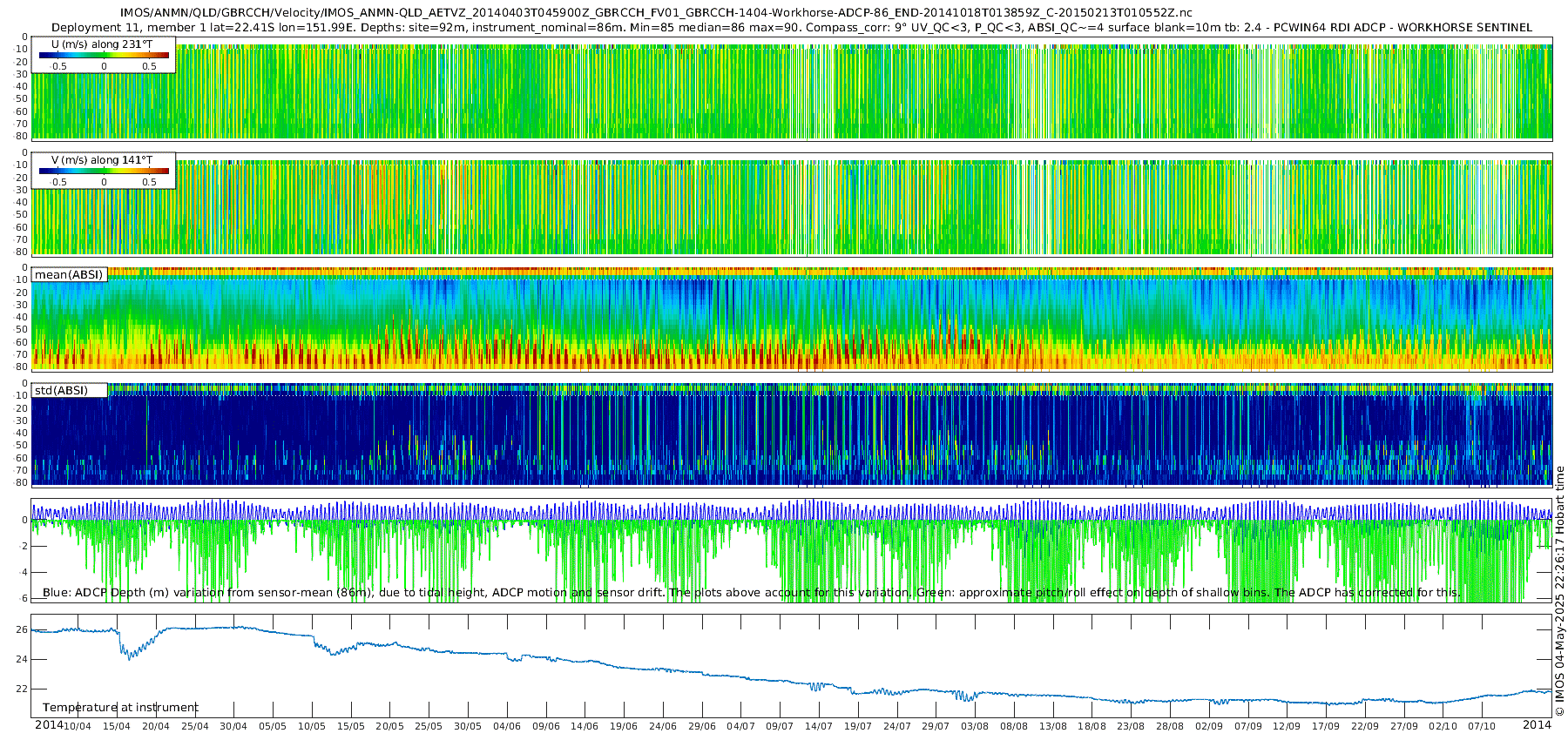Click the 03/08 date tick label

tap(975, 726)
